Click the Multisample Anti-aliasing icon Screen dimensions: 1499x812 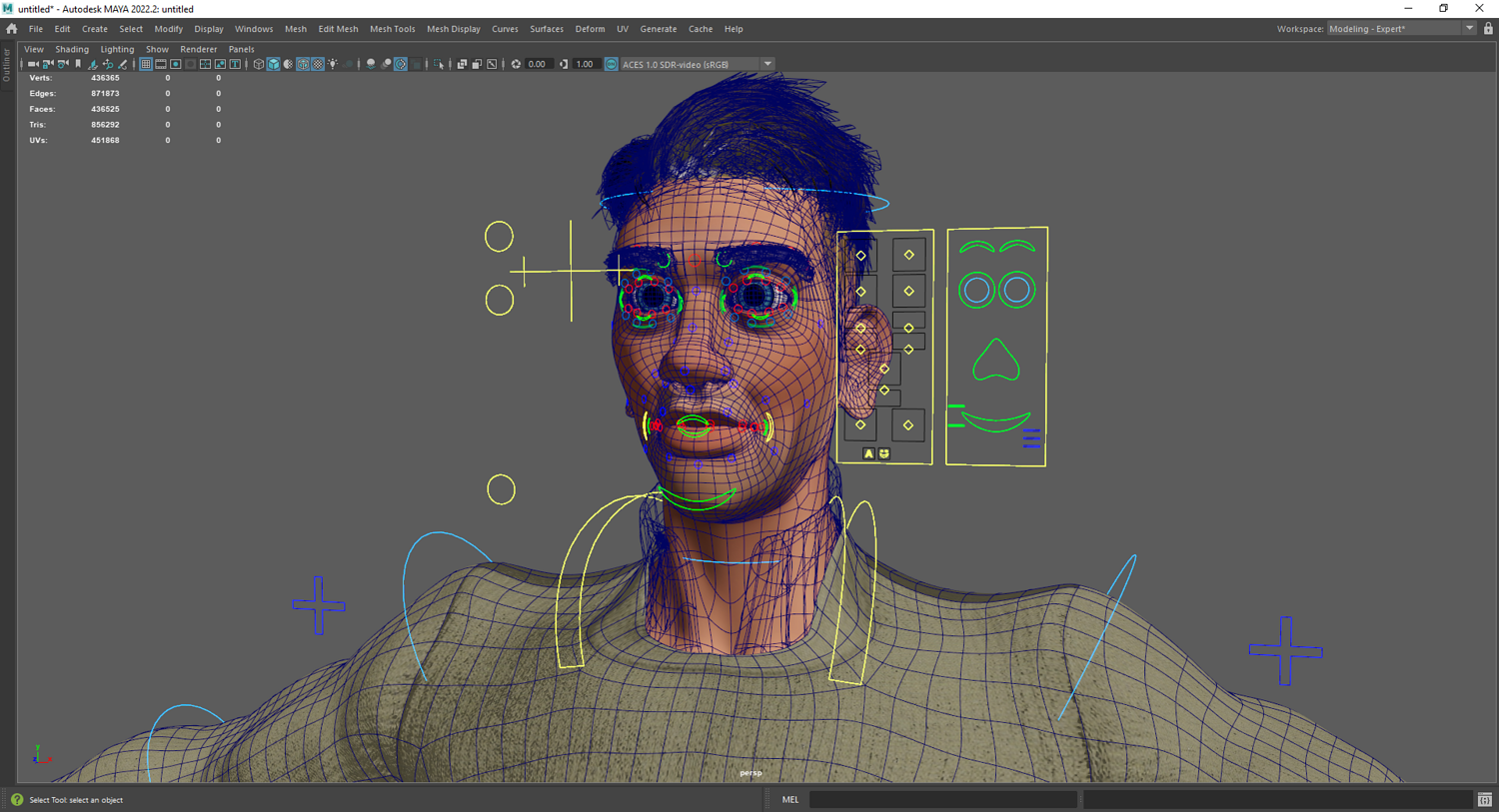(401, 64)
